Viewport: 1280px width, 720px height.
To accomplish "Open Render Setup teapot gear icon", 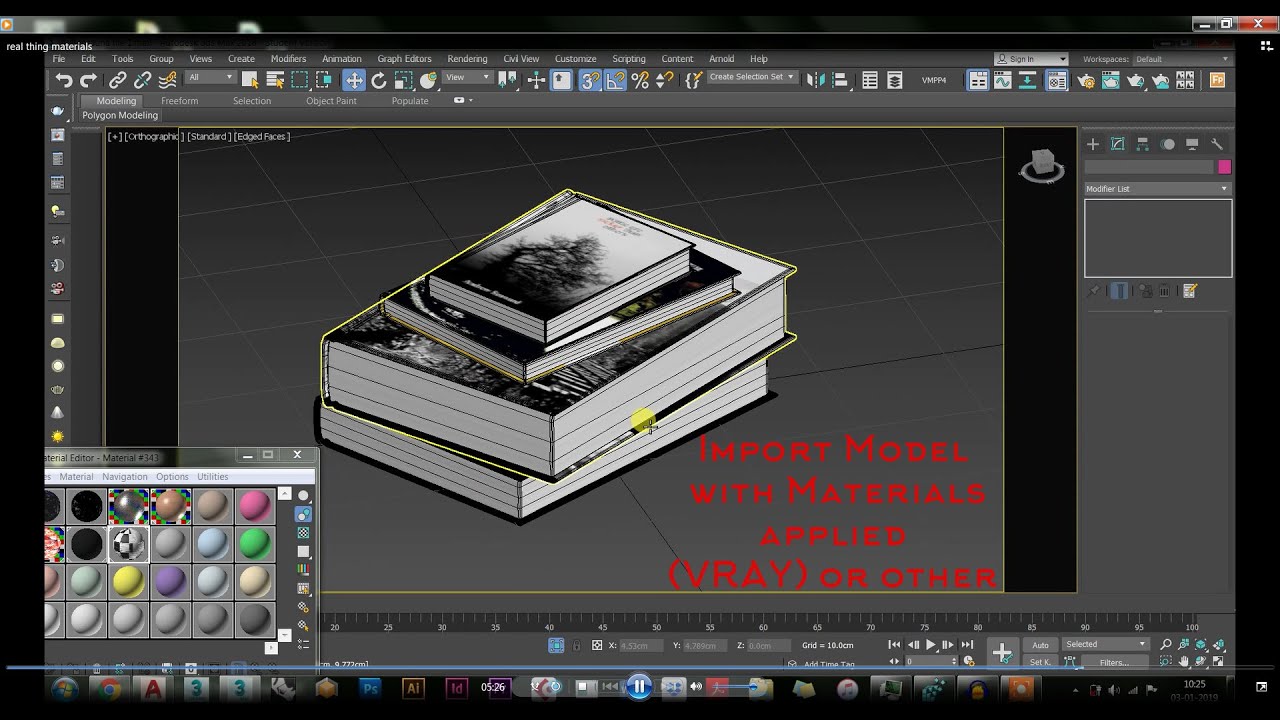I will click(x=1086, y=81).
